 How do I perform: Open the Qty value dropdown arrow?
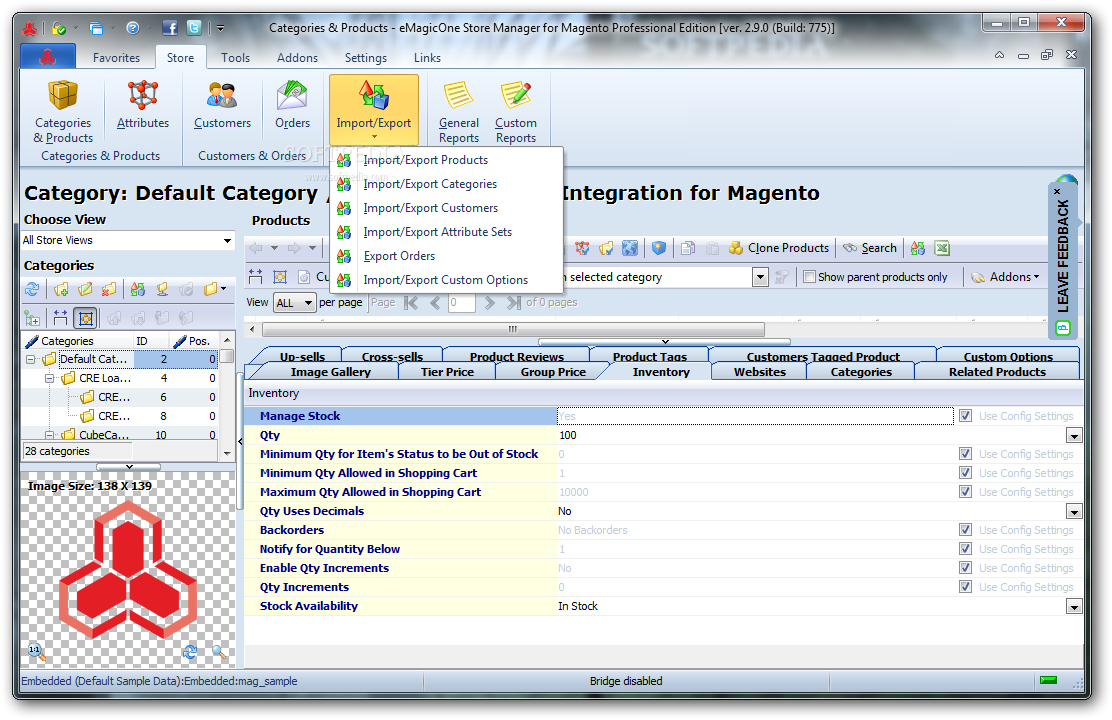click(1074, 436)
